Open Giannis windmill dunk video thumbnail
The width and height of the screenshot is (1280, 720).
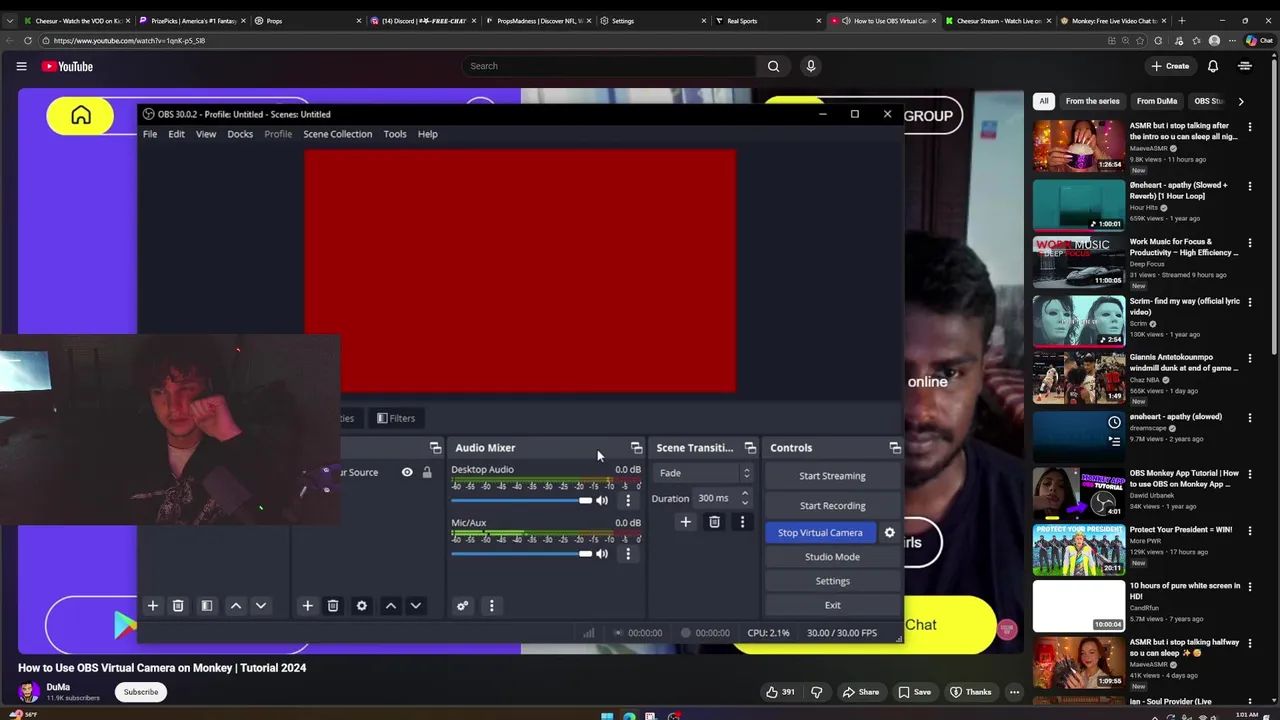(1079, 377)
